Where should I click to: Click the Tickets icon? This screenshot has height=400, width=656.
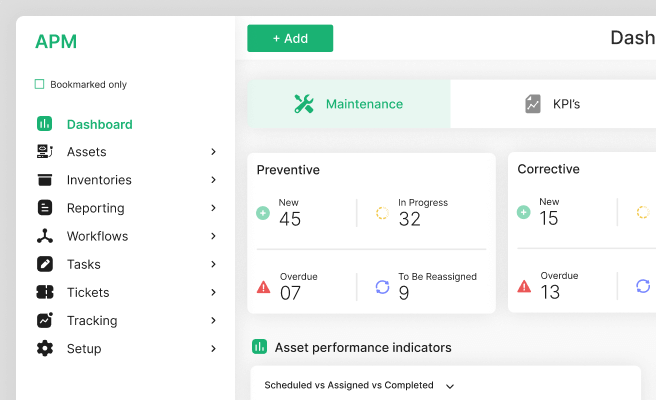(45, 292)
